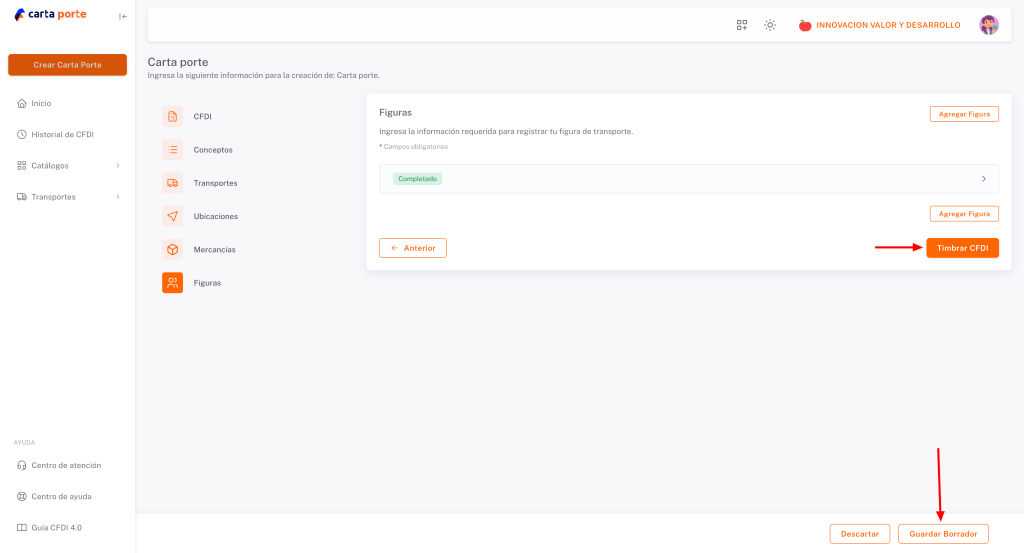Viewport: 1024px width, 553px height.
Task: Click the red apple company icon
Action: tap(805, 25)
